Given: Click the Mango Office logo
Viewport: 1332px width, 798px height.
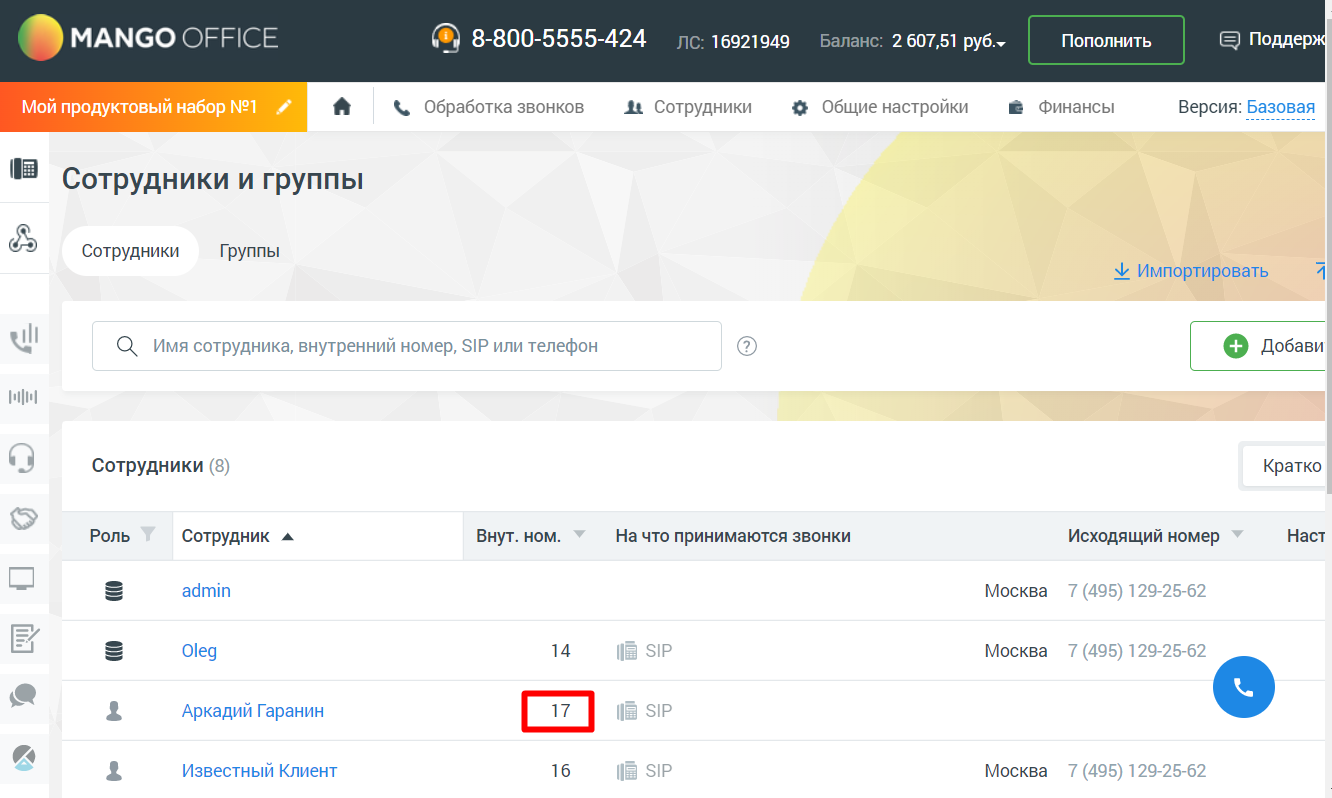Looking at the screenshot, I should point(148,39).
